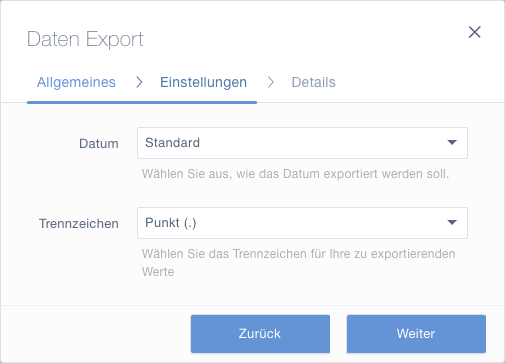
Task: Go to the Details tab
Action: click(313, 82)
